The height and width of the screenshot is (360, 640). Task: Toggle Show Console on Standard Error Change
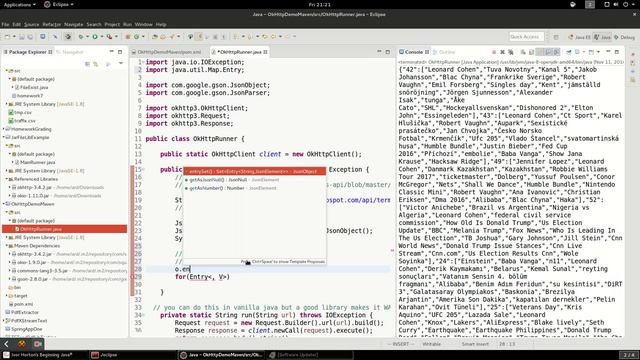point(556,52)
